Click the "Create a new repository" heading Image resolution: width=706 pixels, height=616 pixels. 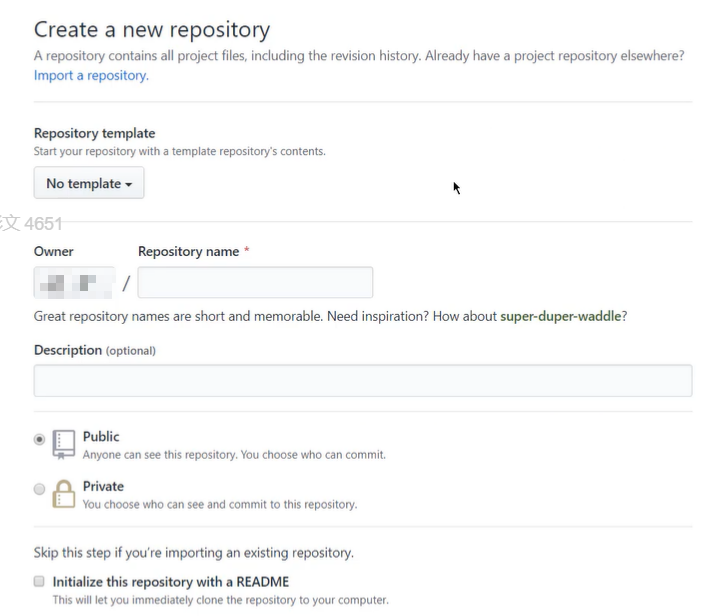tap(152, 30)
